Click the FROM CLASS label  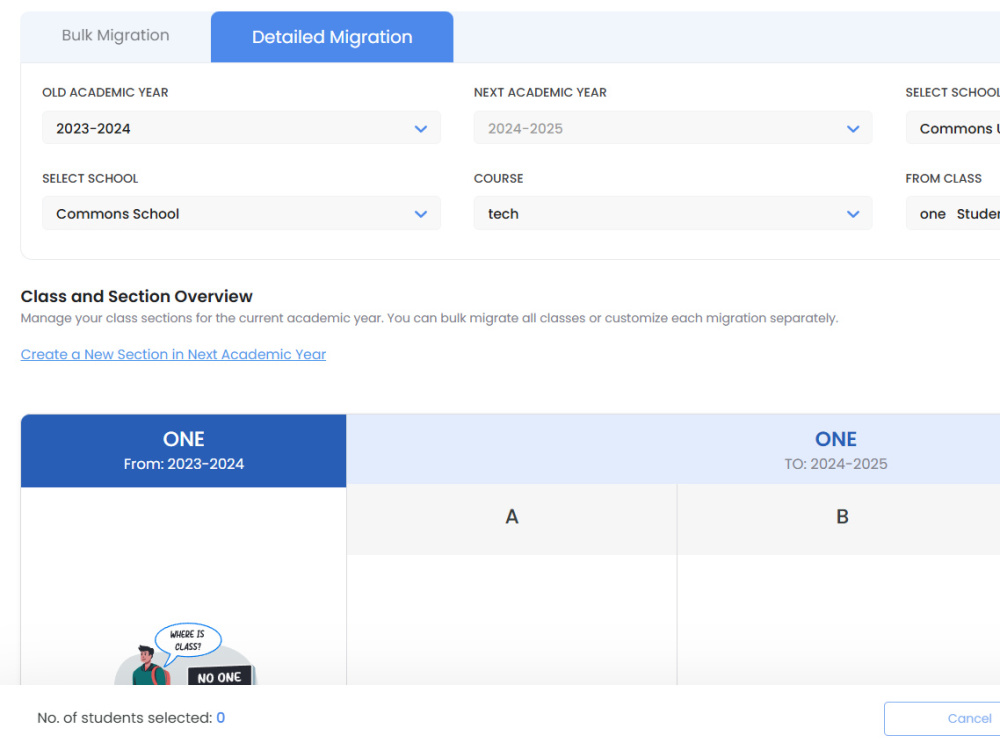[943, 179]
